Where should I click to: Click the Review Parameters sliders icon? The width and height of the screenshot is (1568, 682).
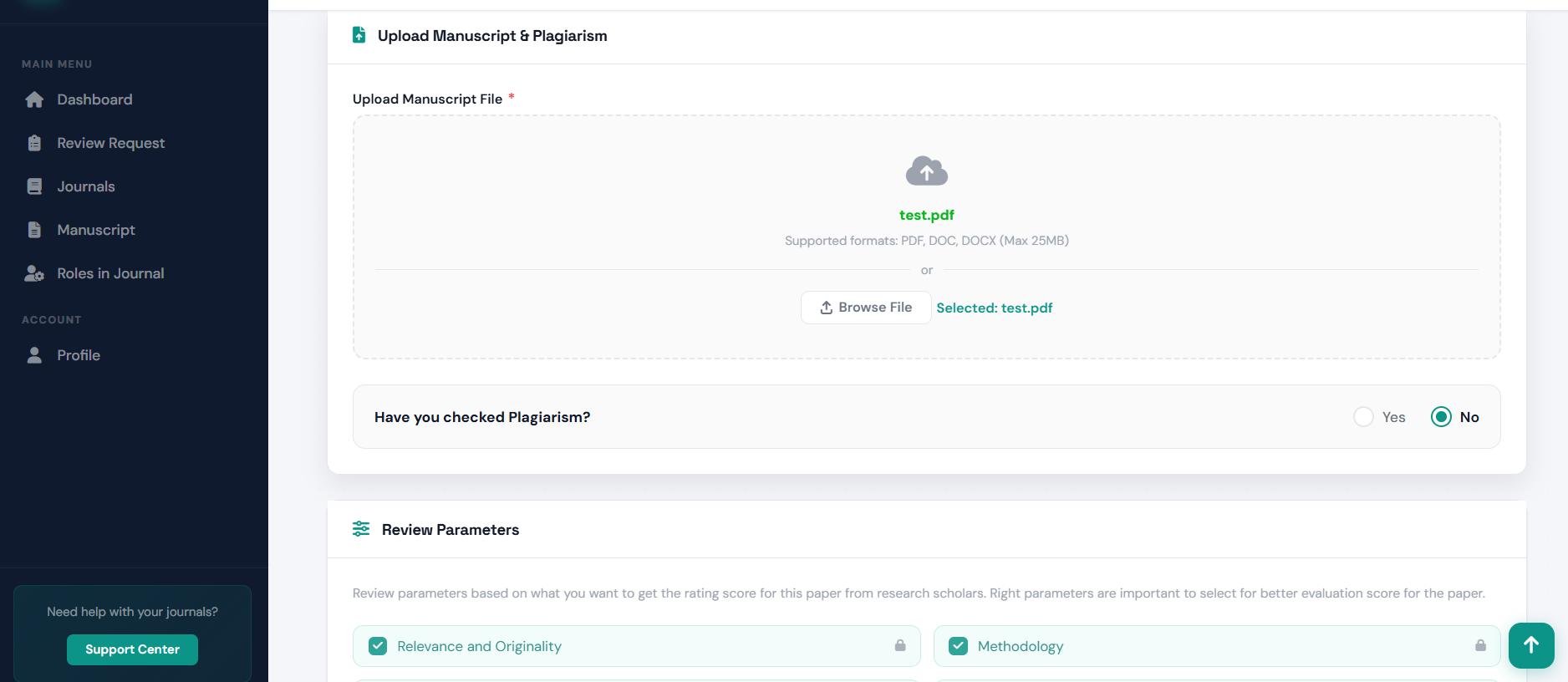pos(361,529)
